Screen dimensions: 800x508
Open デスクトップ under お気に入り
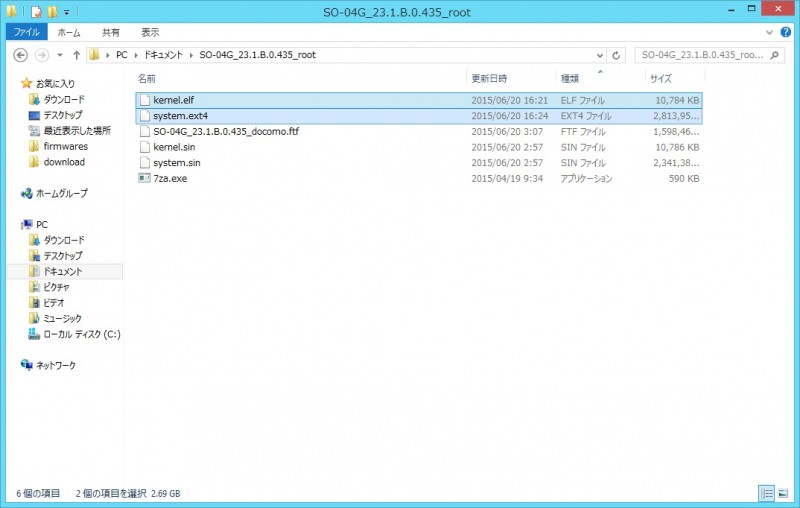[62, 115]
